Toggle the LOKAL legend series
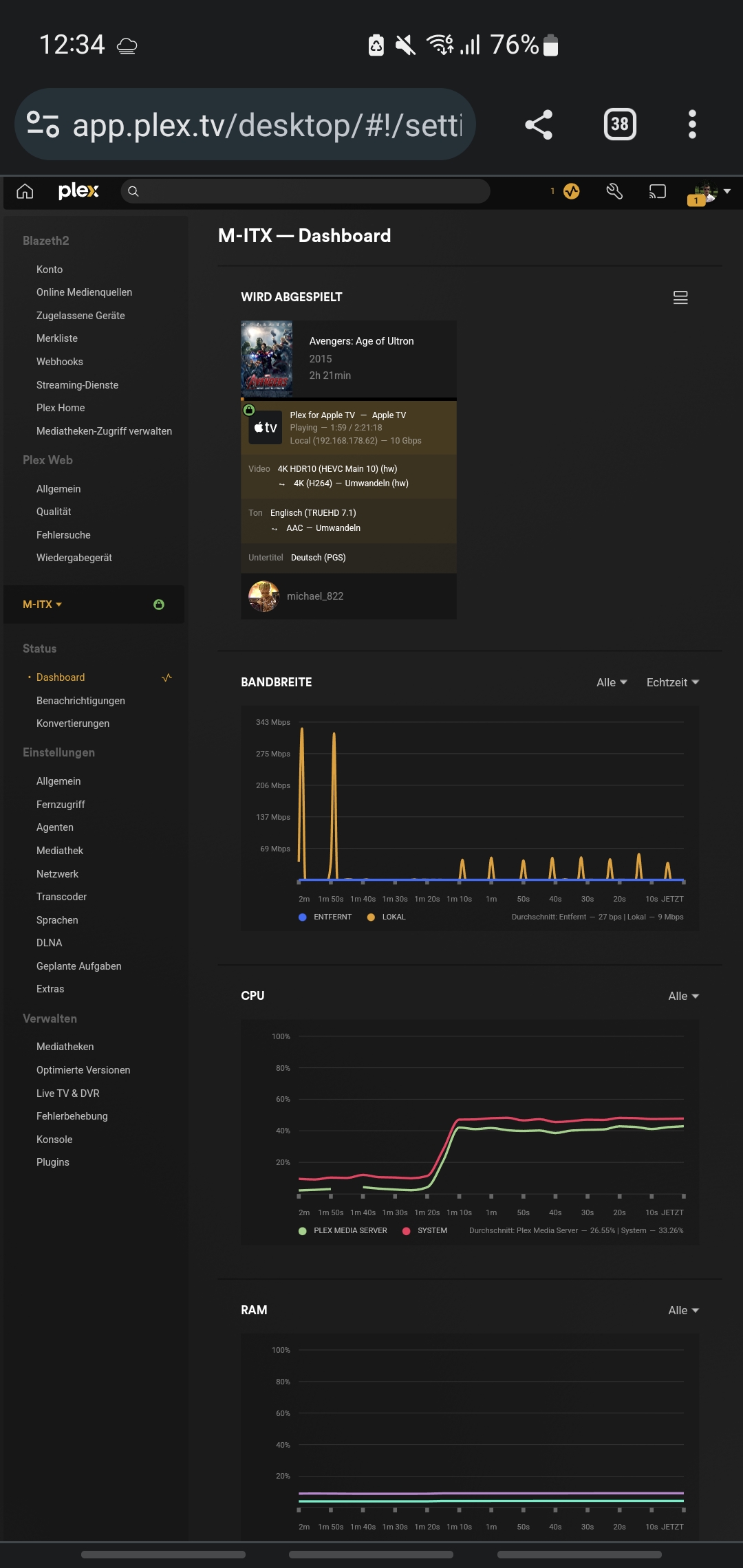 387,917
